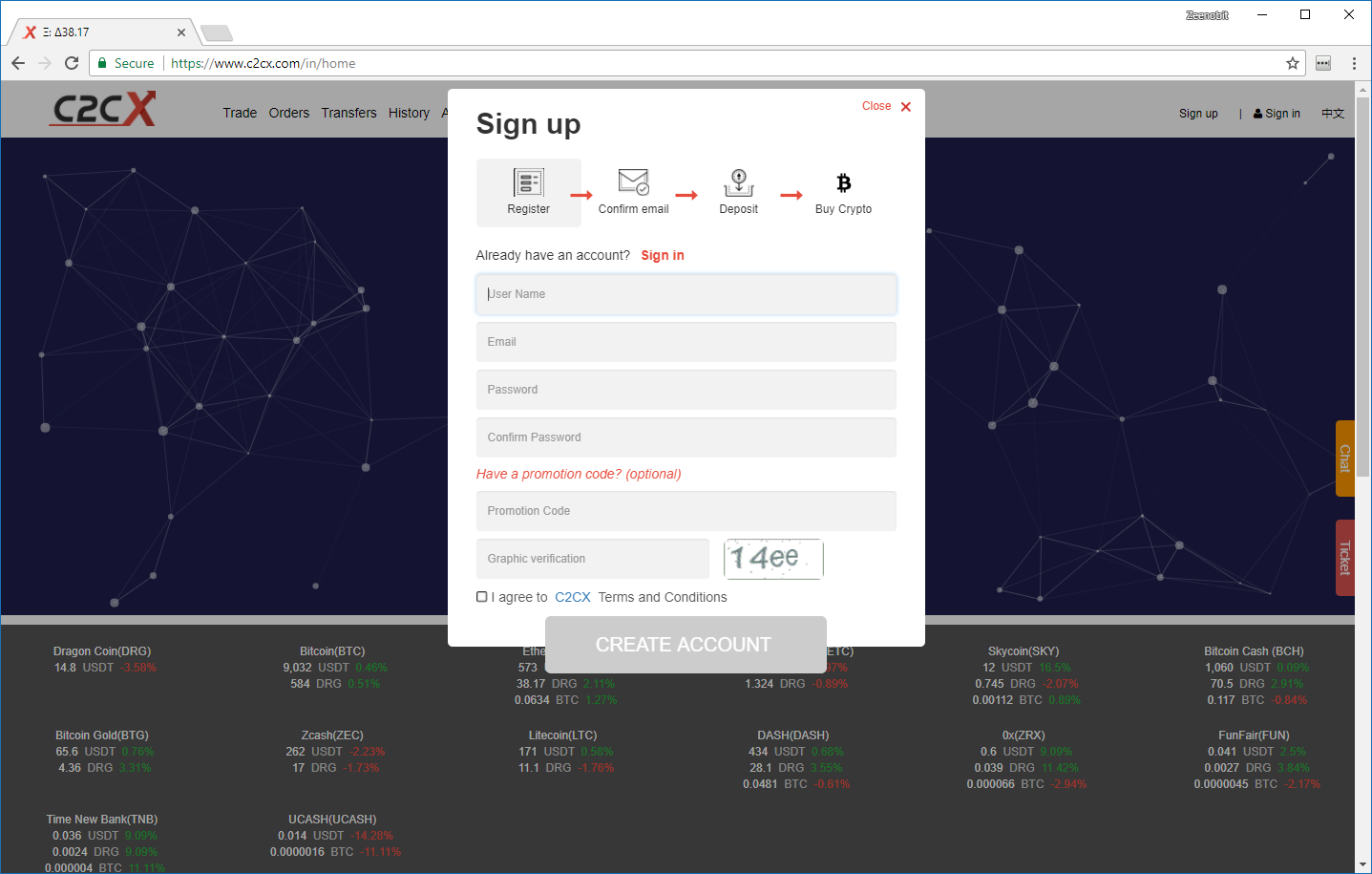The width and height of the screenshot is (1372, 874).
Task: Click the Sign in link in dialog
Action: tap(663, 255)
